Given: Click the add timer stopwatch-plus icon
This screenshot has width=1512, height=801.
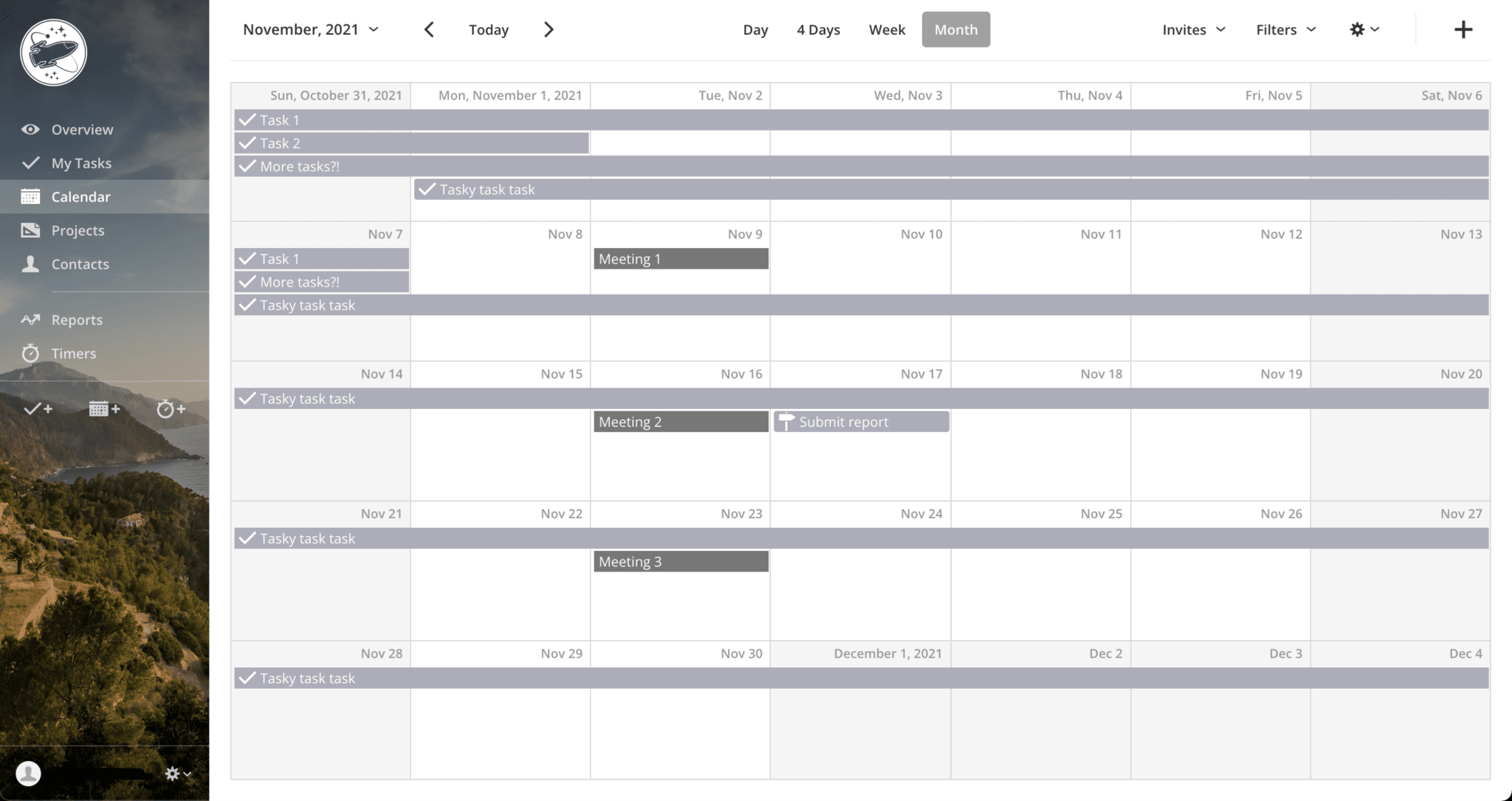Looking at the screenshot, I should pos(171,408).
